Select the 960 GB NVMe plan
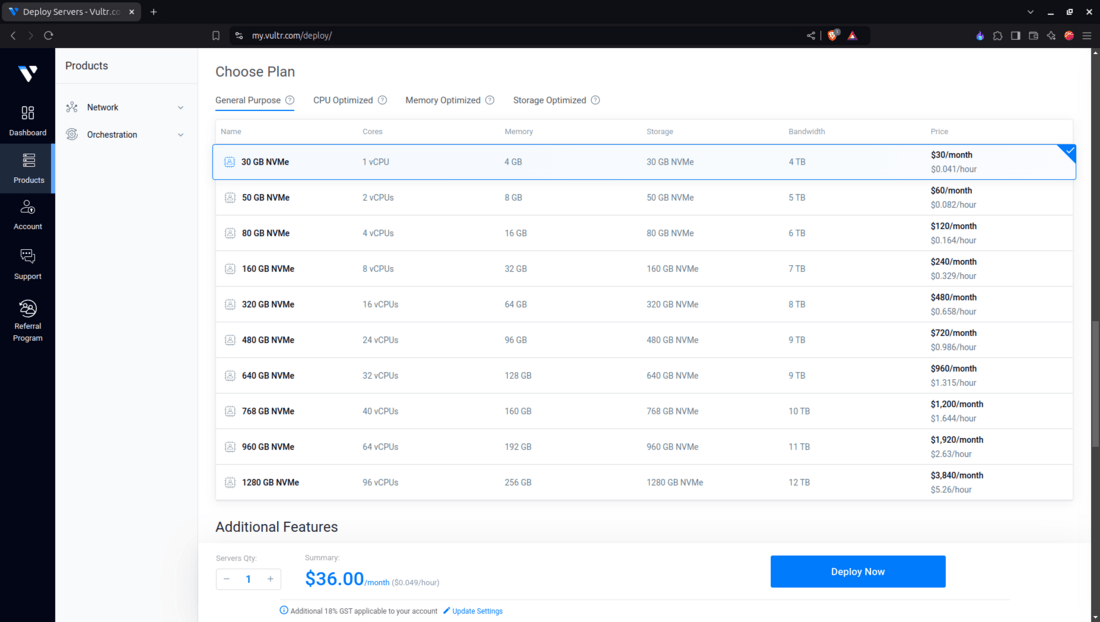 644,447
